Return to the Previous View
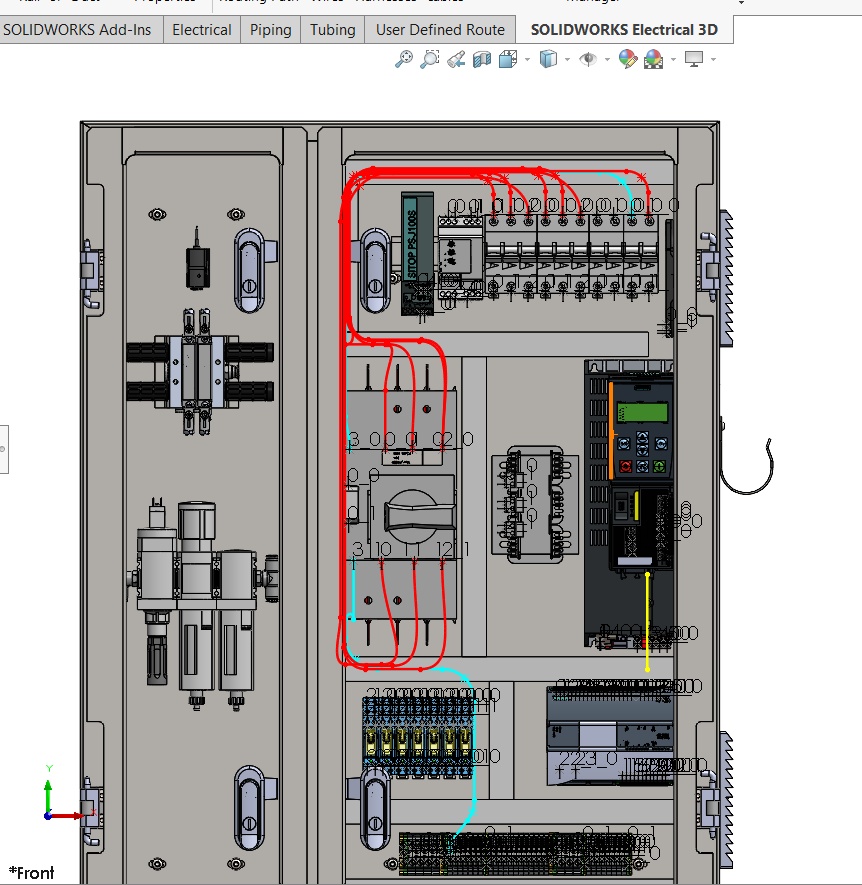Screen dimensions: 862x885 coord(456,59)
